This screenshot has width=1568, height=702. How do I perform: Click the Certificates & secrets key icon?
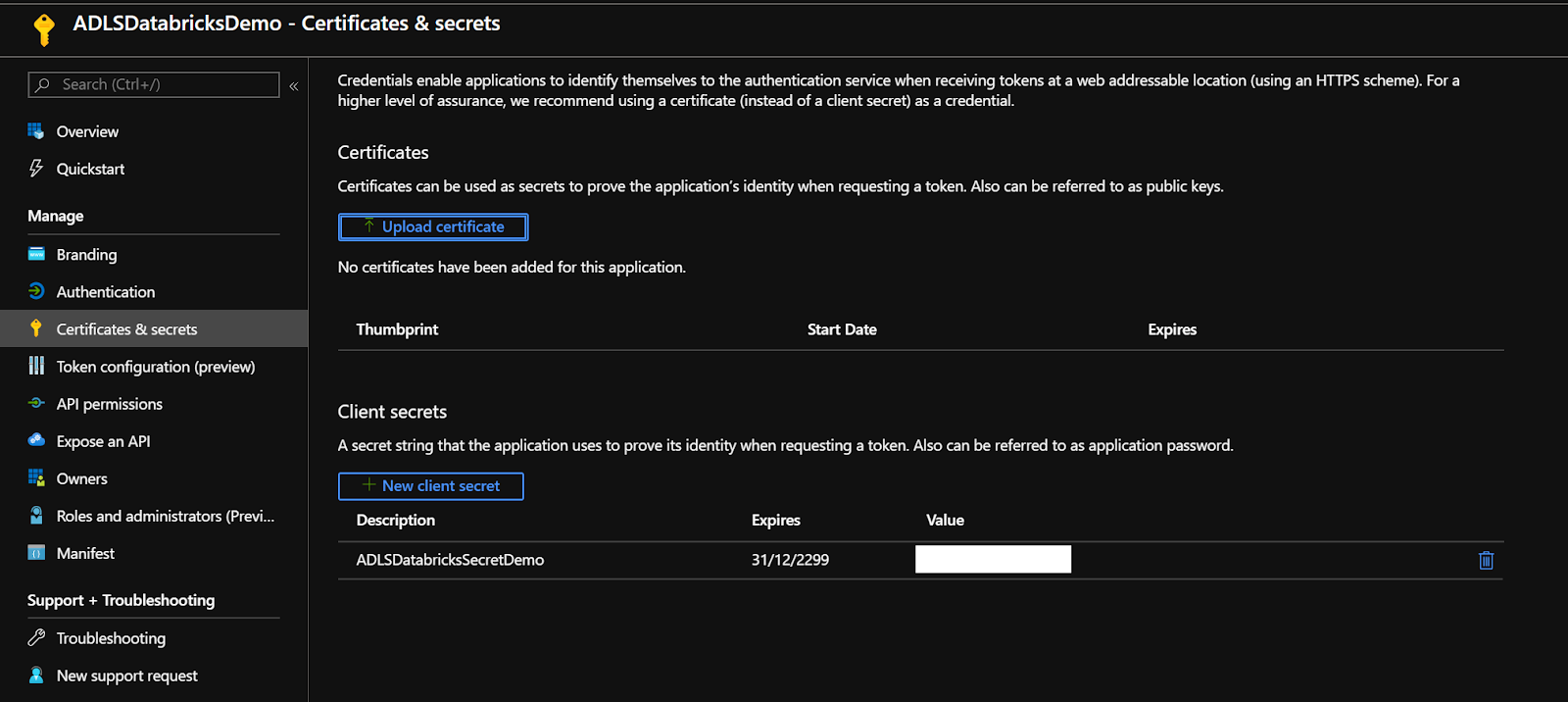(36, 328)
